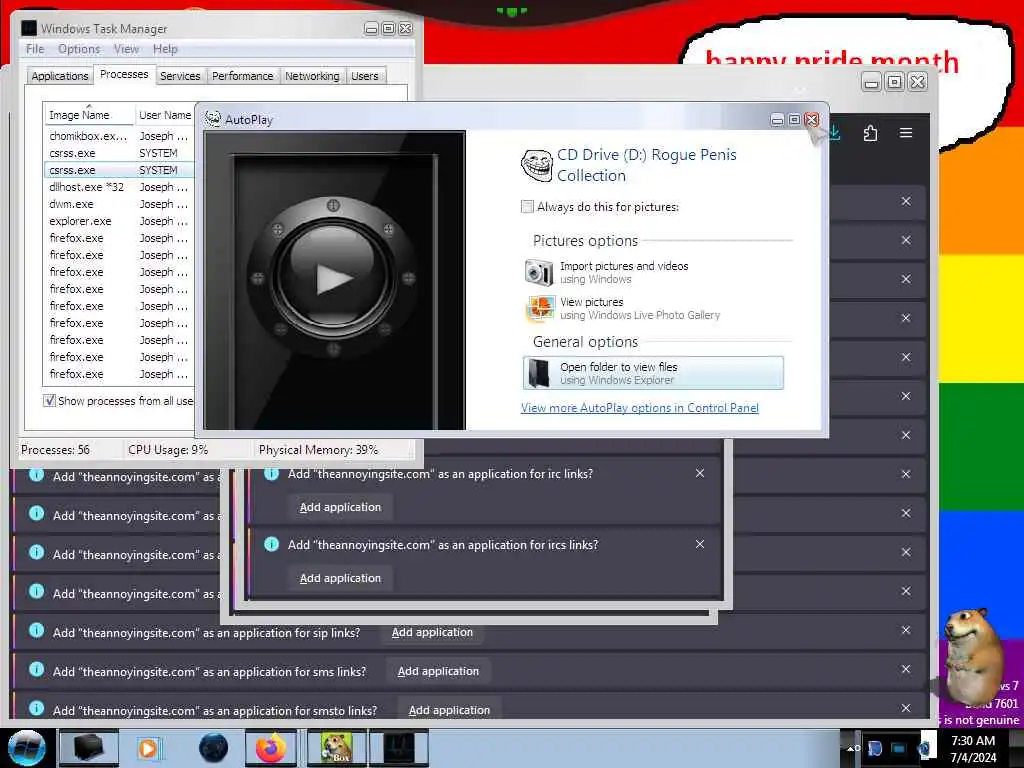Open the black box taskbar icon
The height and width of the screenshot is (768, 1024).
pos(88,748)
